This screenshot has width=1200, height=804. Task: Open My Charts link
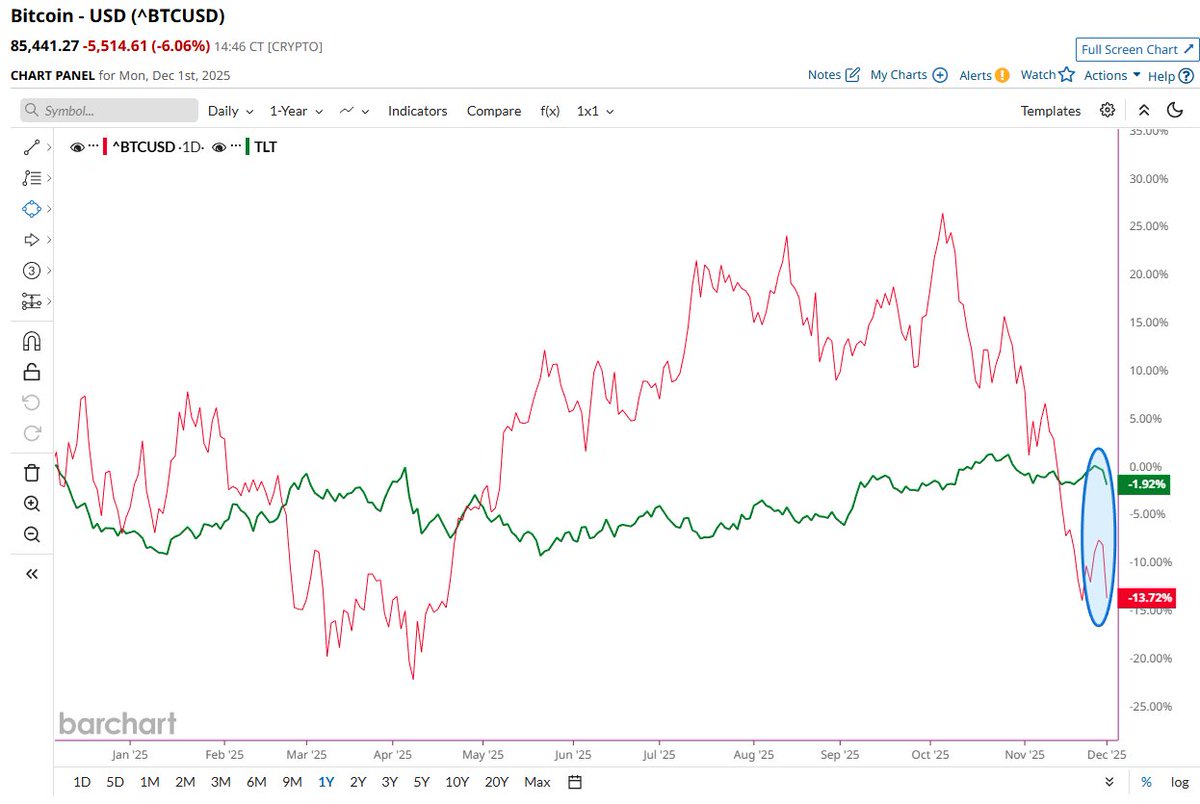click(898, 74)
